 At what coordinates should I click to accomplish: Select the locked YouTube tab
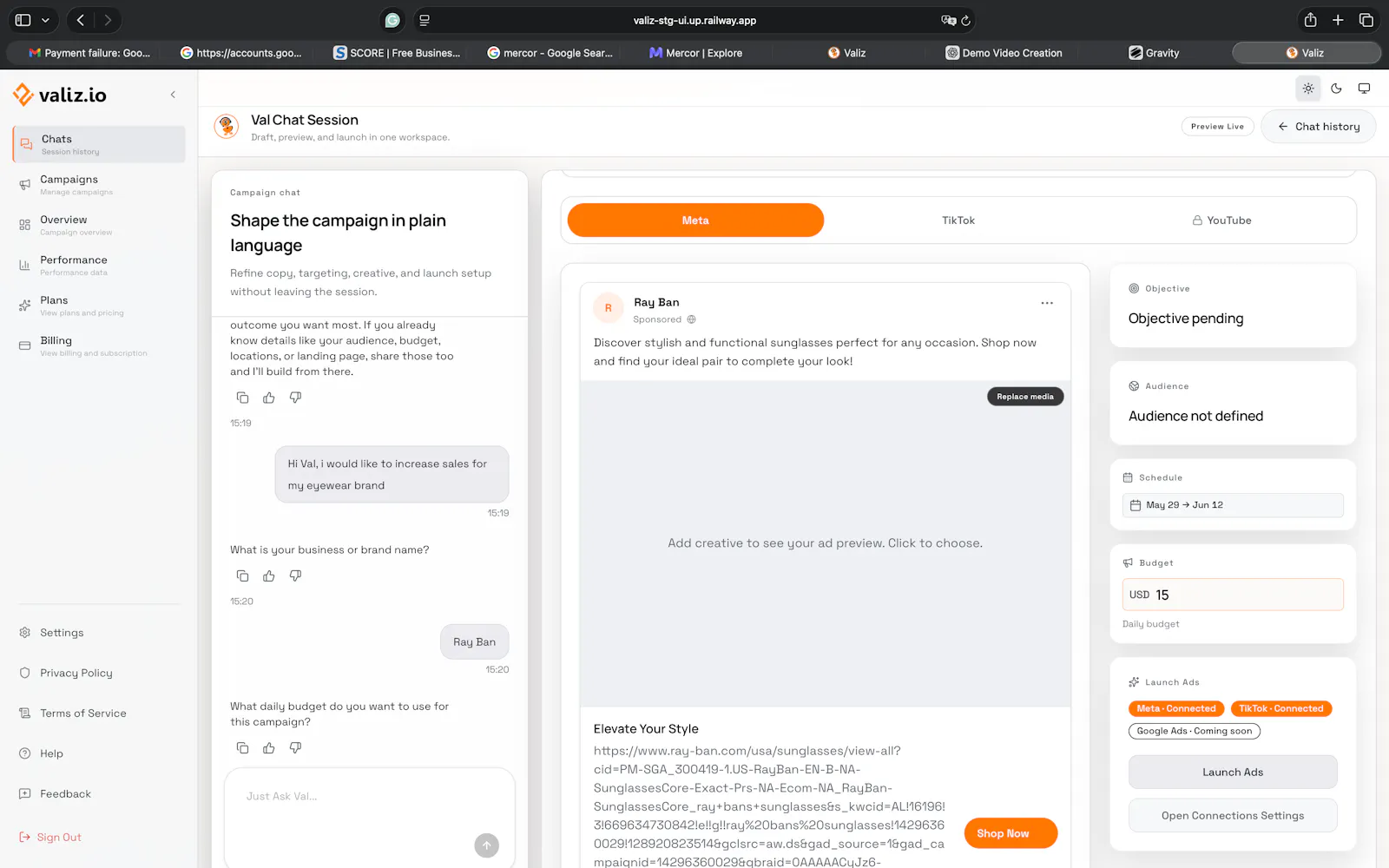point(1221,220)
